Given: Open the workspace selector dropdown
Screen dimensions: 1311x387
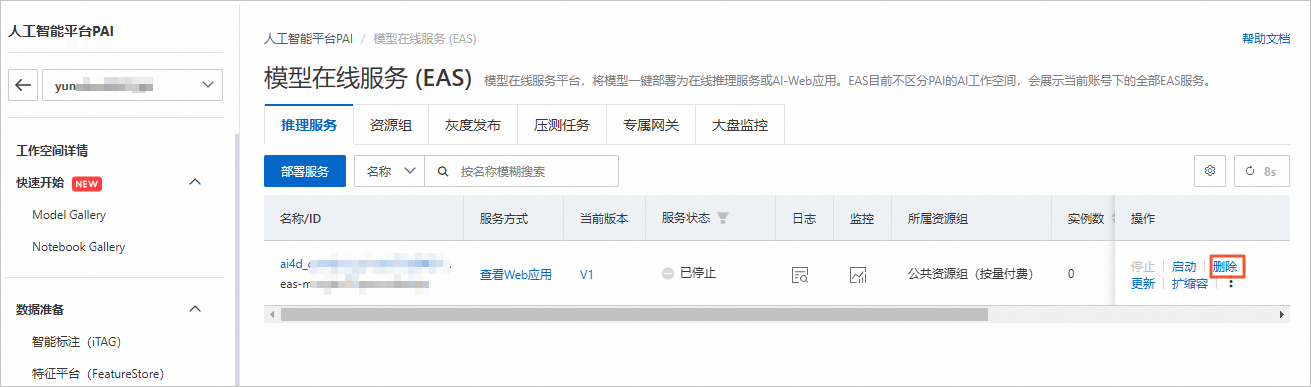Looking at the screenshot, I should tap(132, 86).
